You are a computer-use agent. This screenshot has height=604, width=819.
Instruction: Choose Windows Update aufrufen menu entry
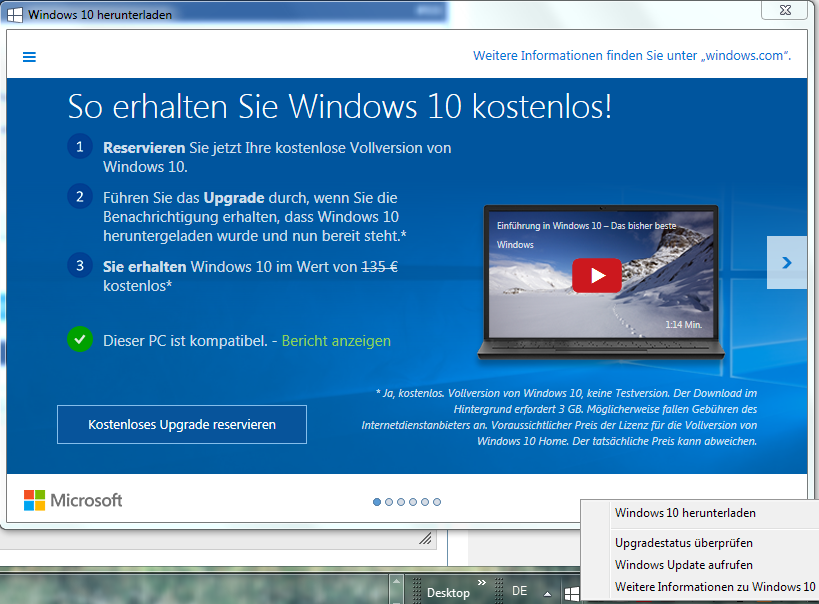(x=699, y=565)
